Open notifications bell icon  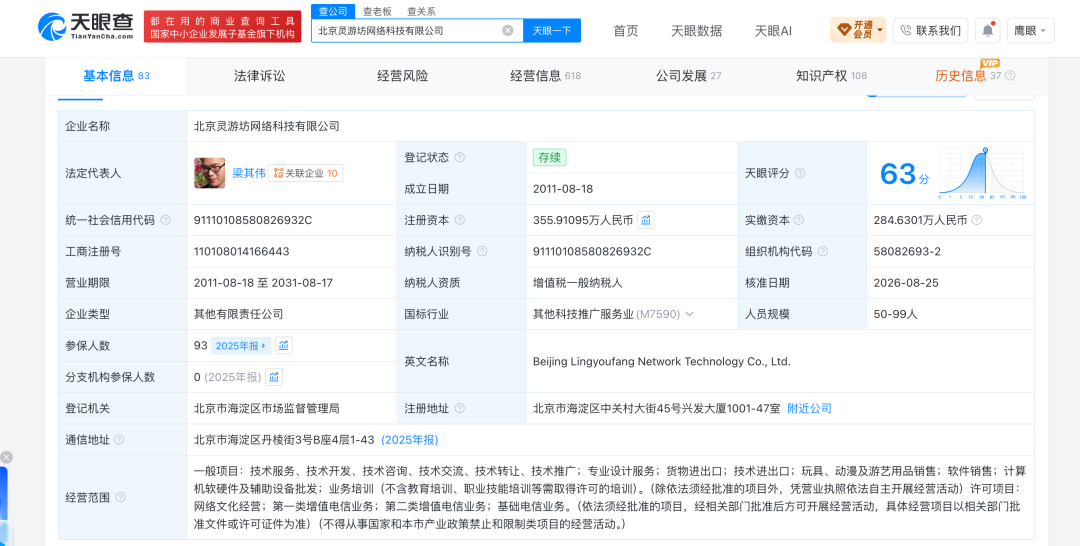tap(988, 30)
